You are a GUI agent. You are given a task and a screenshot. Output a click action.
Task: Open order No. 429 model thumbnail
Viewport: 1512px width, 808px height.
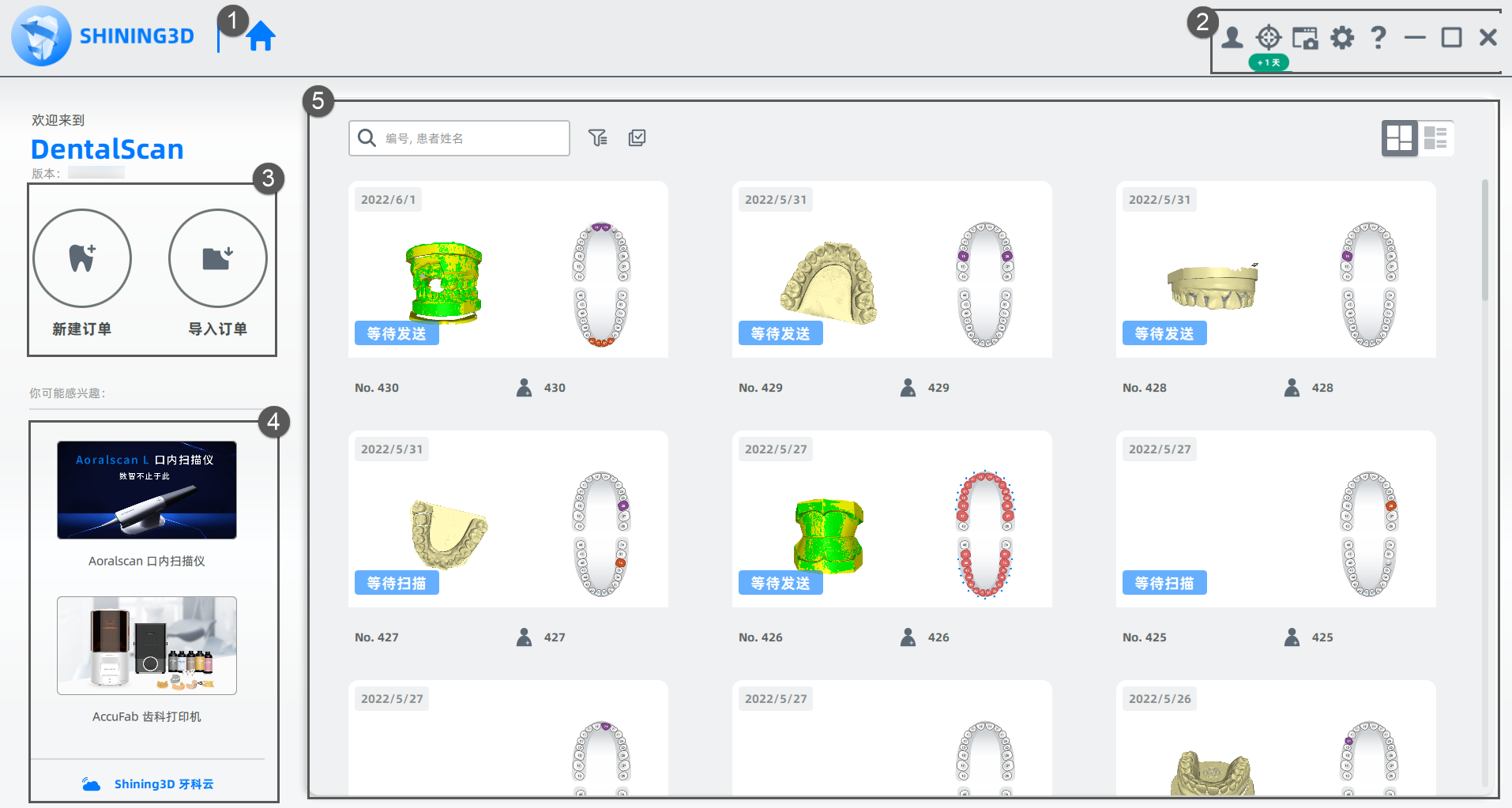(x=829, y=283)
